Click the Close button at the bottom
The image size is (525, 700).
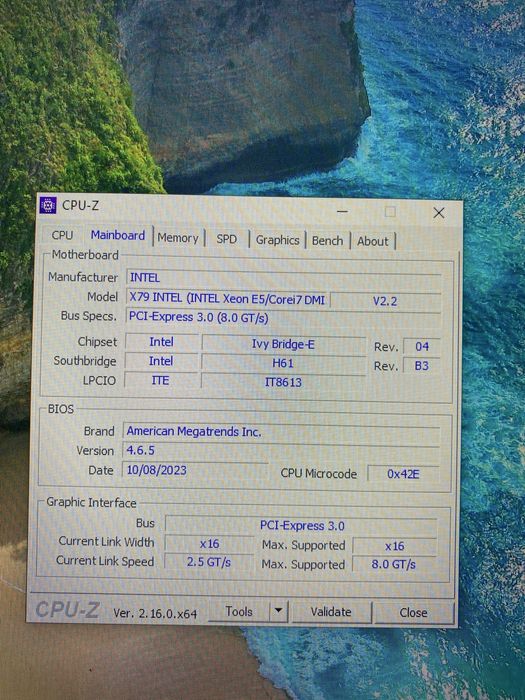tap(413, 612)
